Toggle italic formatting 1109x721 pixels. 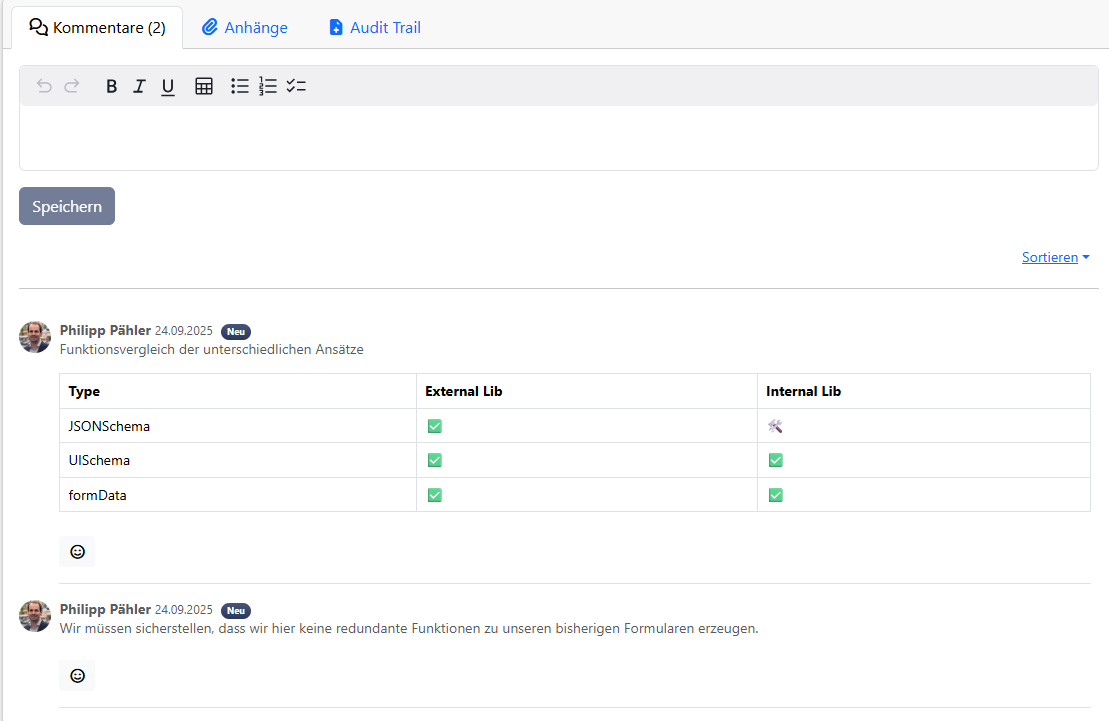pos(140,86)
